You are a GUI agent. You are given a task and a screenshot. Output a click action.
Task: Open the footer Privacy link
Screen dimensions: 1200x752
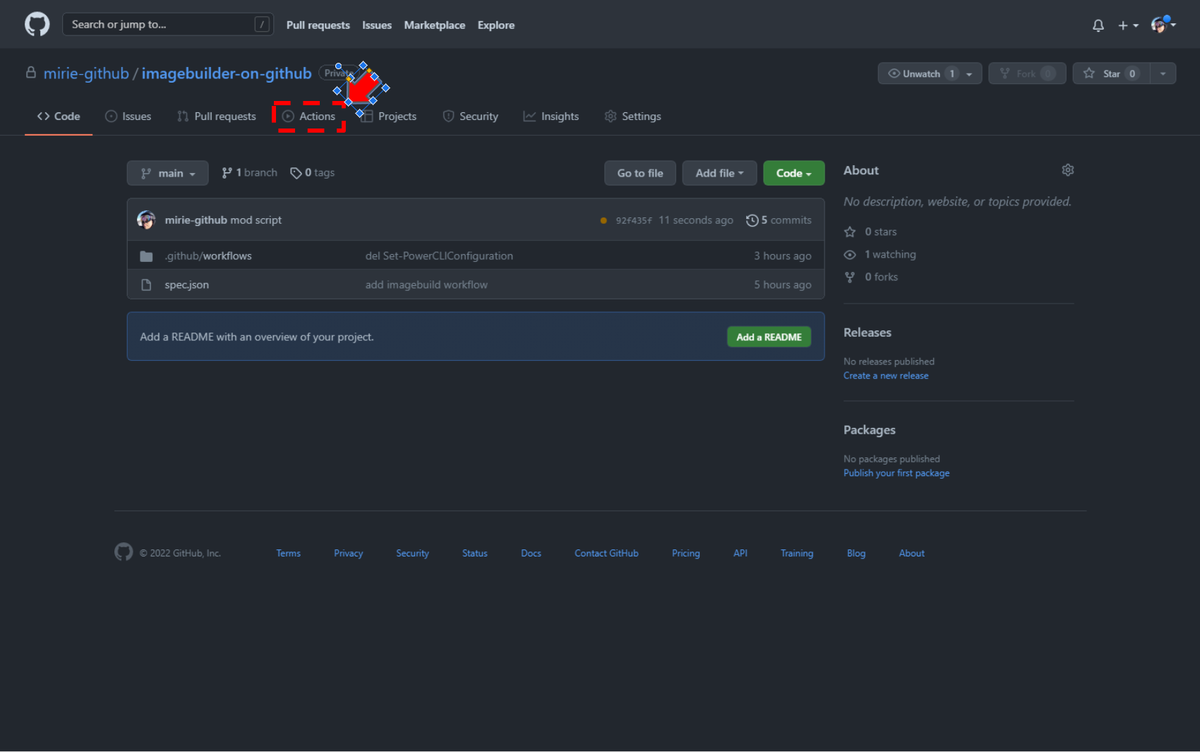pyautogui.click(x=348, y=553)
